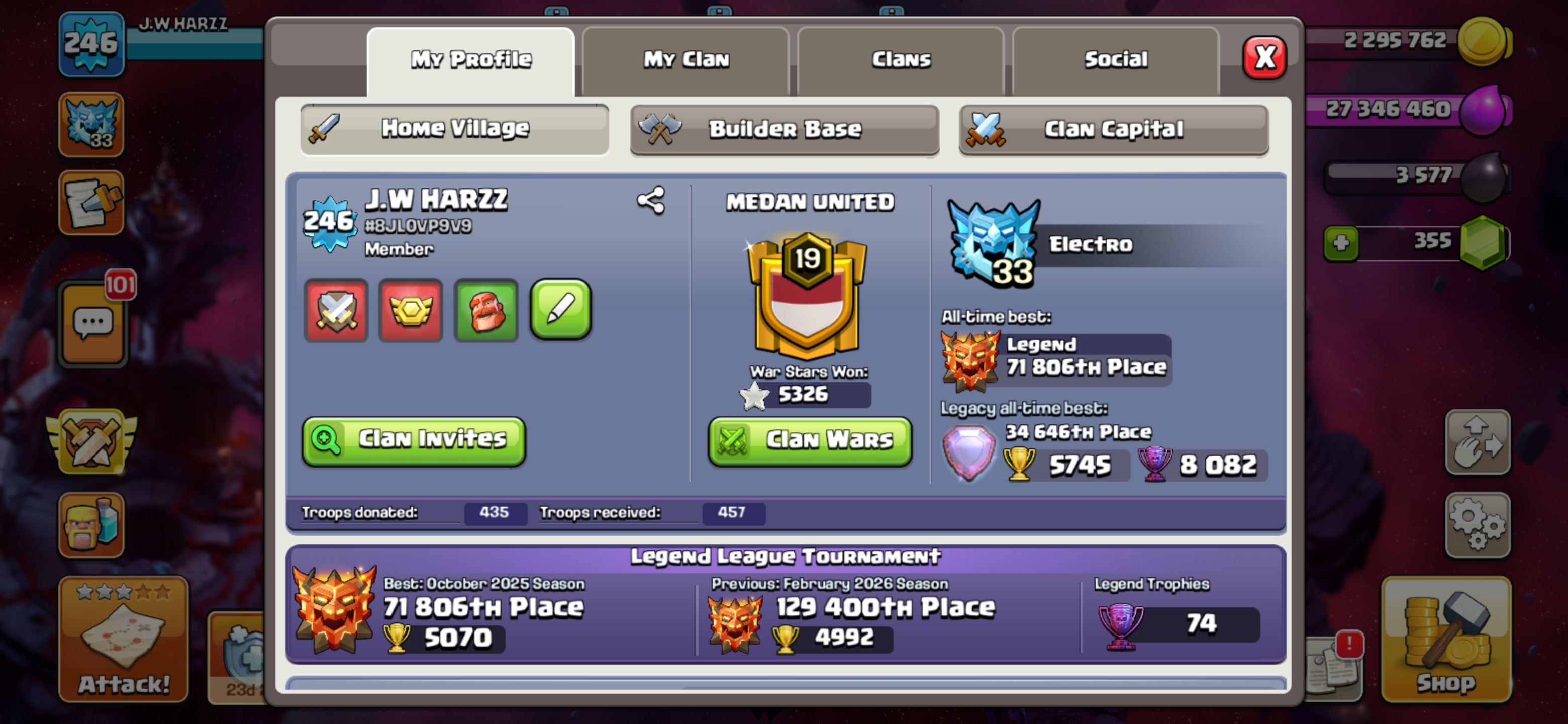Select the Home Village view
This screenshot has width=1568, height=724.
[x=455, y=129]
